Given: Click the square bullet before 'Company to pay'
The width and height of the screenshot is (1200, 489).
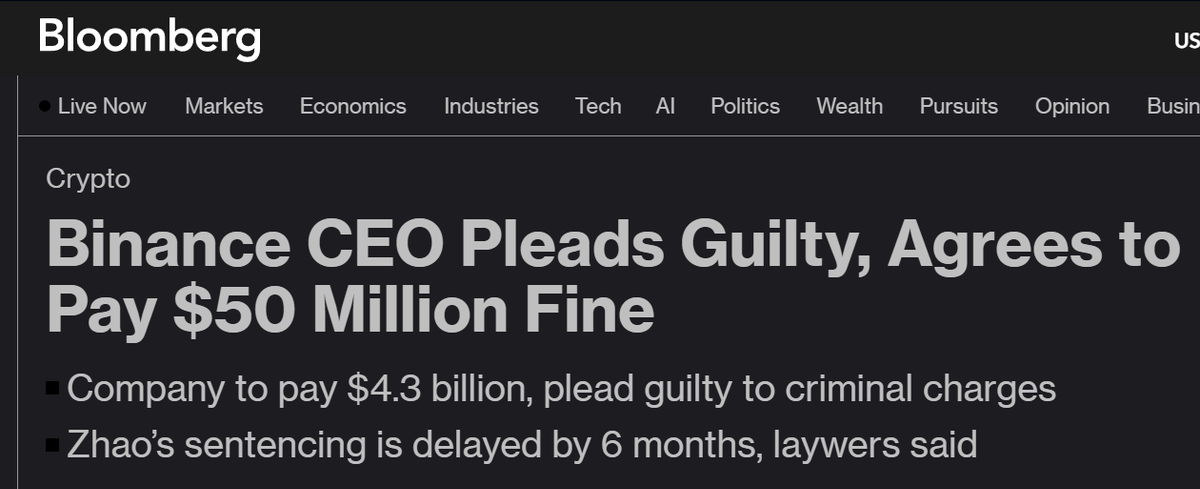Looking at the screenshot, I should coord(53,387).
